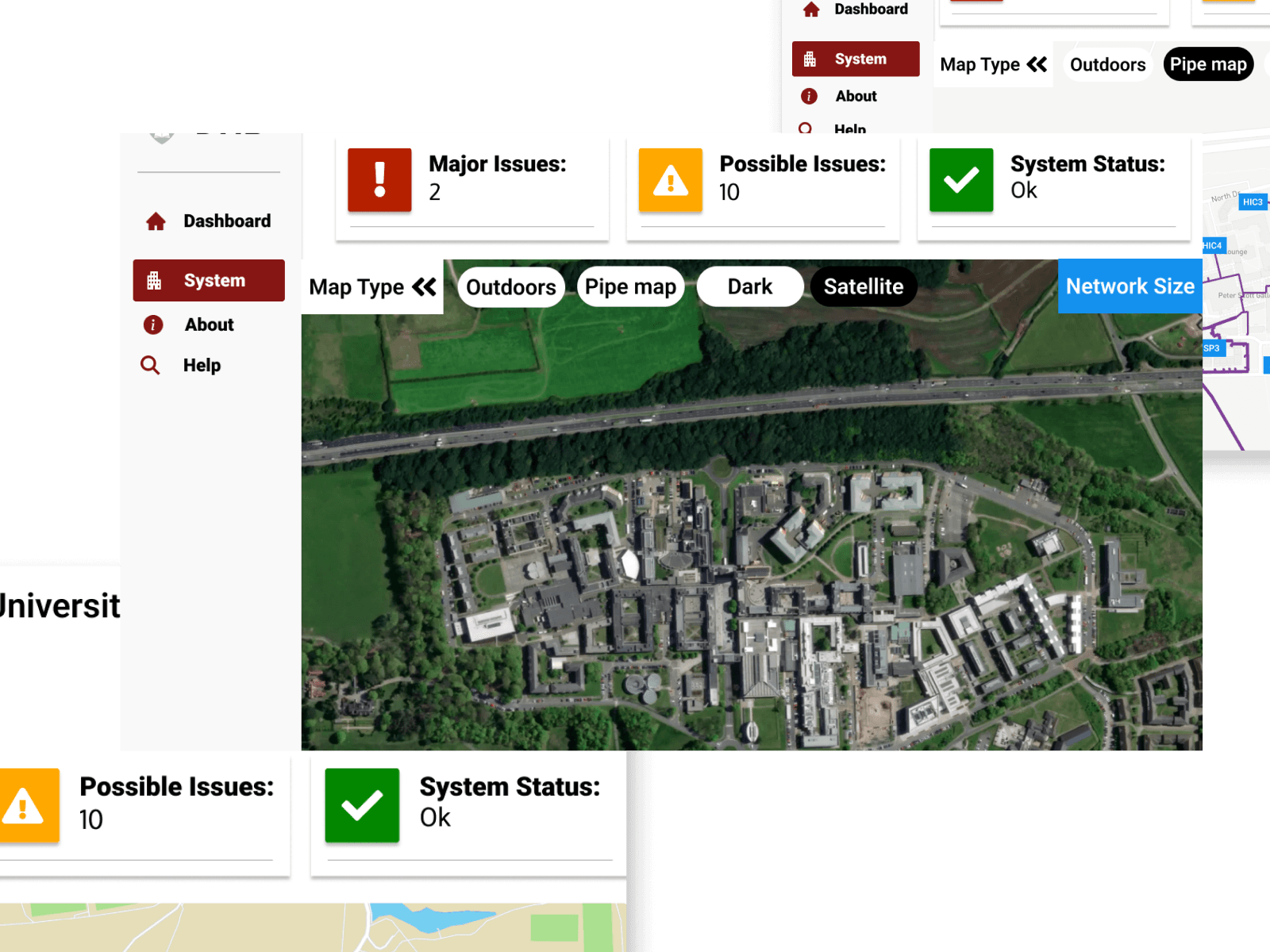Click the green System Status checkmark icon in top card row
The height and width of the screenshot is (952, 1270).
coord(961,180)
